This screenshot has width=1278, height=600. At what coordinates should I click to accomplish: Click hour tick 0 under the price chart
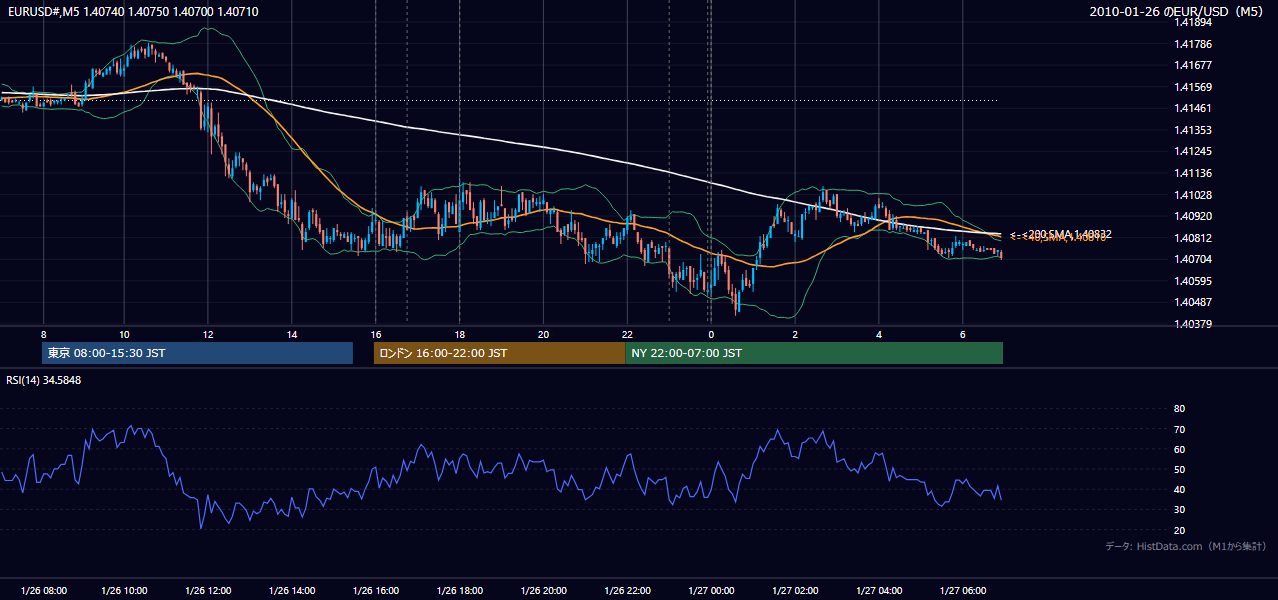pyautogui.click(x=711, y=334)
